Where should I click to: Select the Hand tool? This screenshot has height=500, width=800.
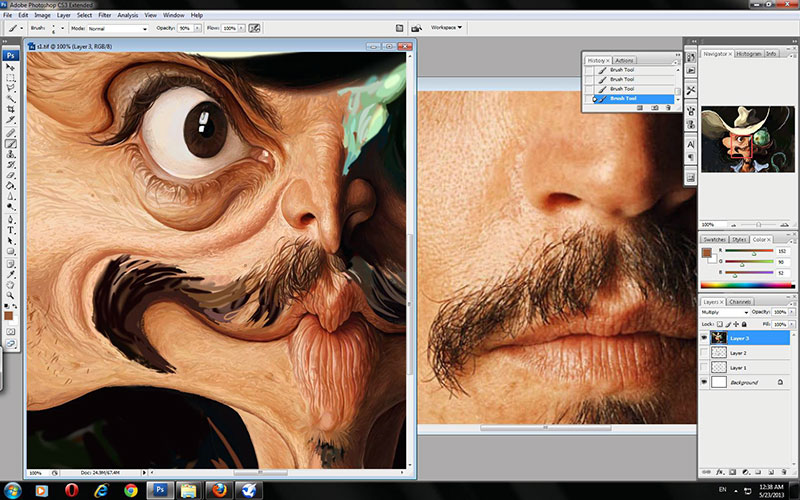pyautogui.click(x=11, y=285)
